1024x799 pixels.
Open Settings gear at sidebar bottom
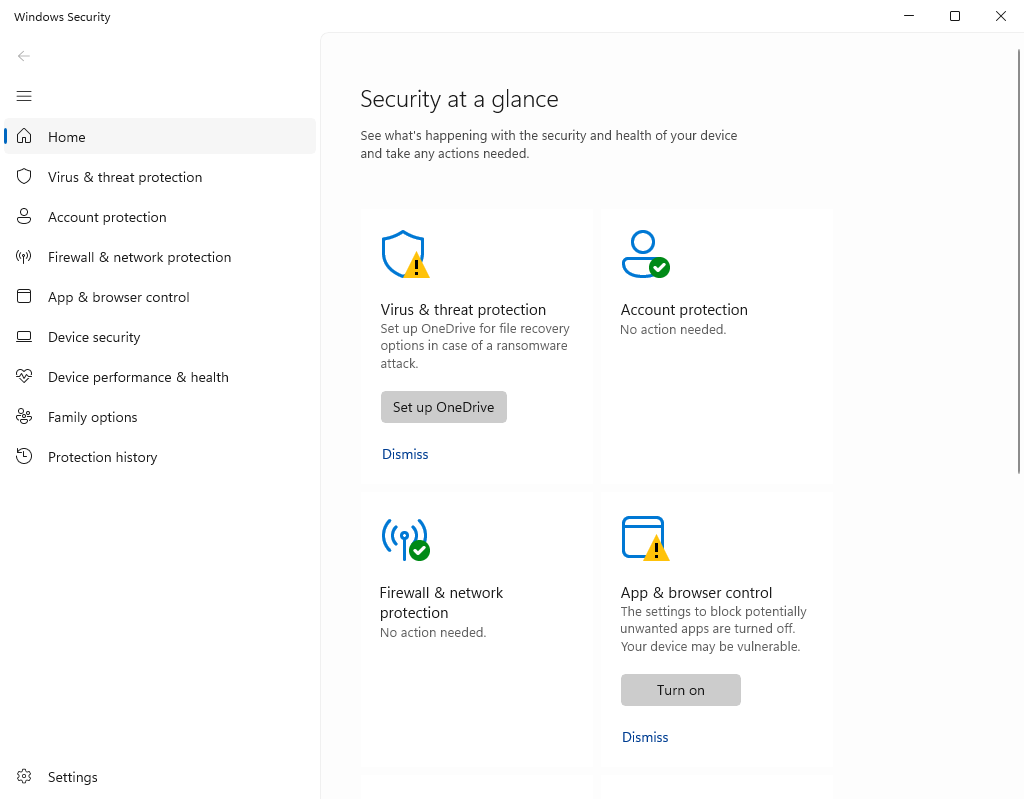coord(25,777)
